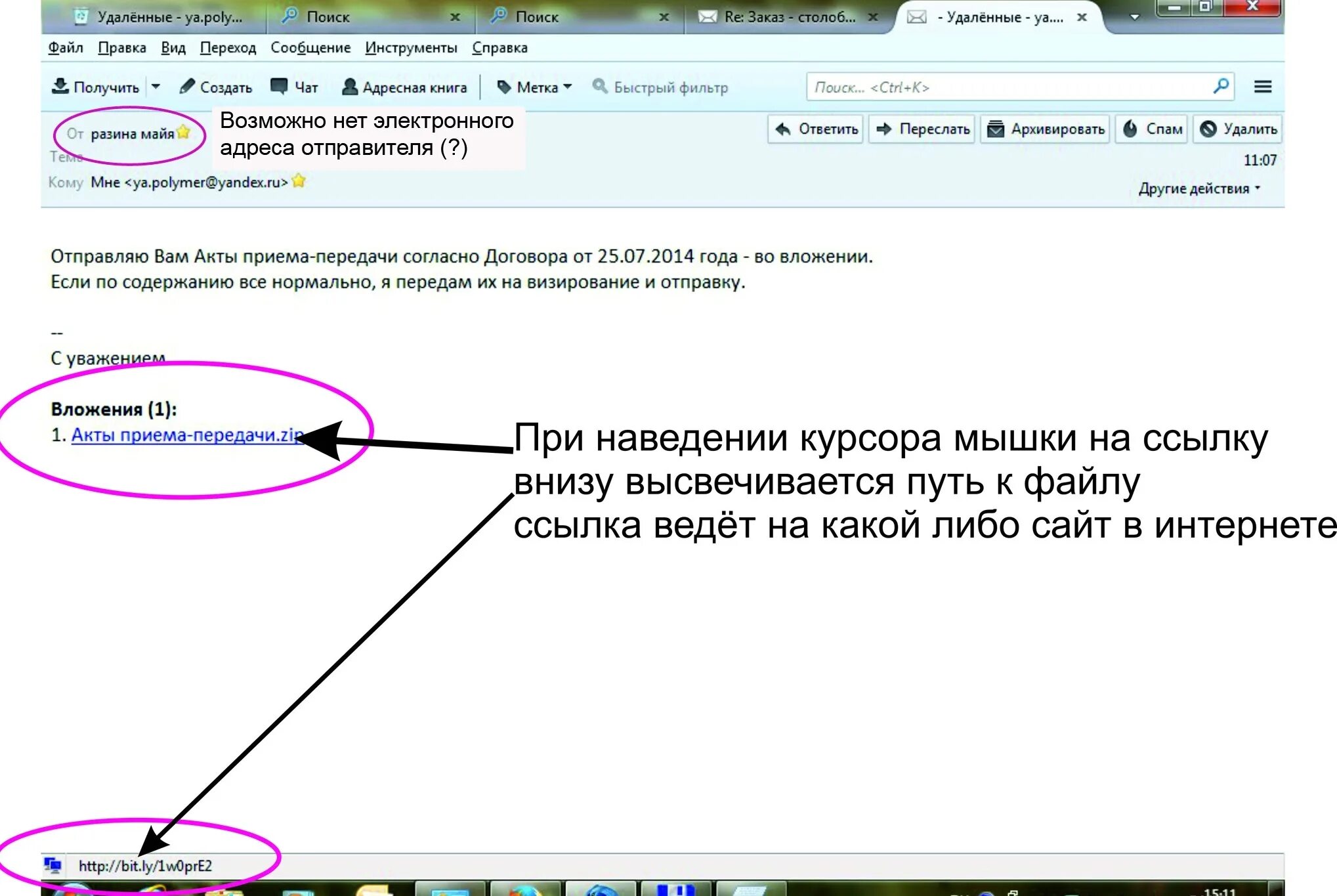Open the Справка menu
The image size is (1337, 896).
tap(499, 48)
